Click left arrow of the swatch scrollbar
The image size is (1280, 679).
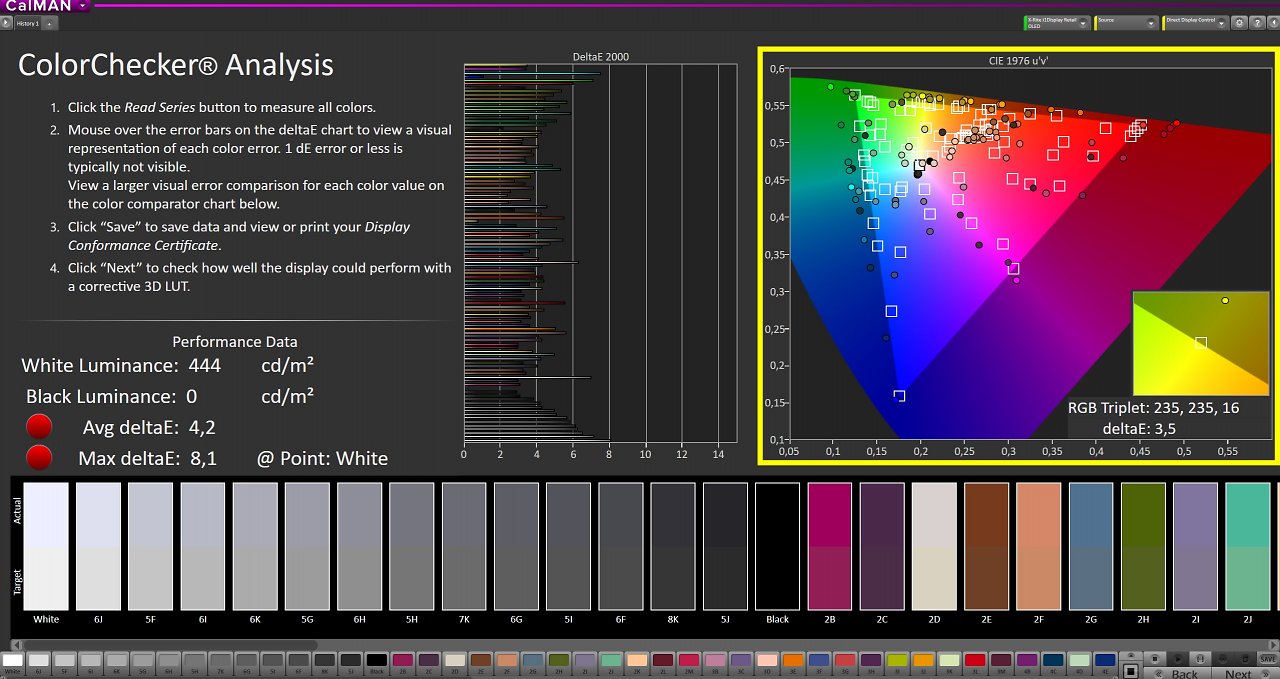(17, 645)
